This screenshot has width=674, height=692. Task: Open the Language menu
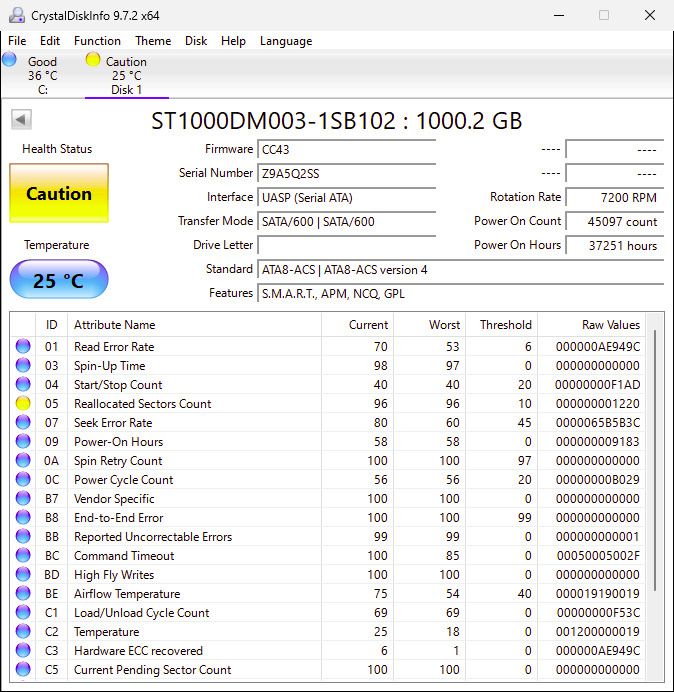click(x=286, y=41)
